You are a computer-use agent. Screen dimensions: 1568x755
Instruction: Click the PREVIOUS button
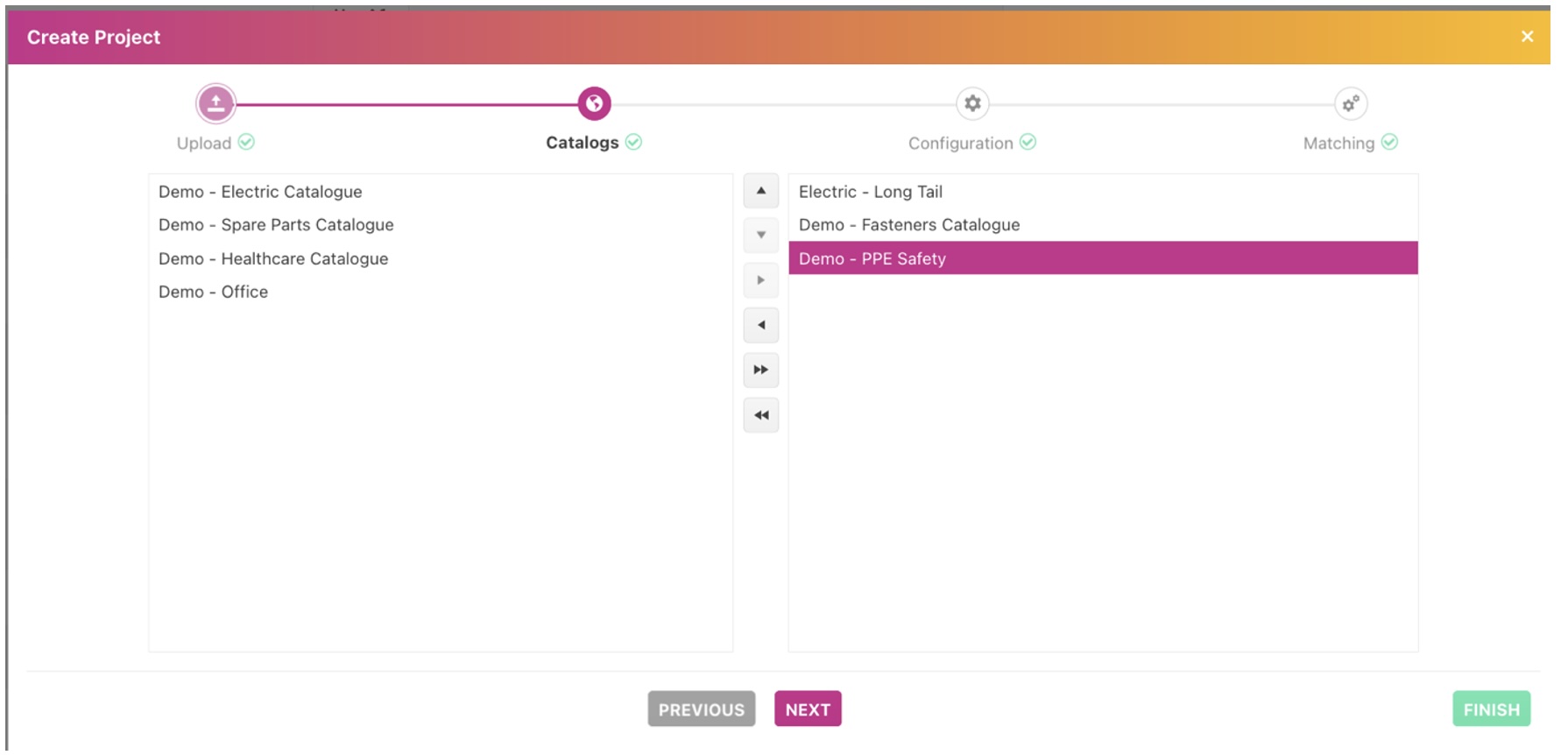tap(702, 709)
